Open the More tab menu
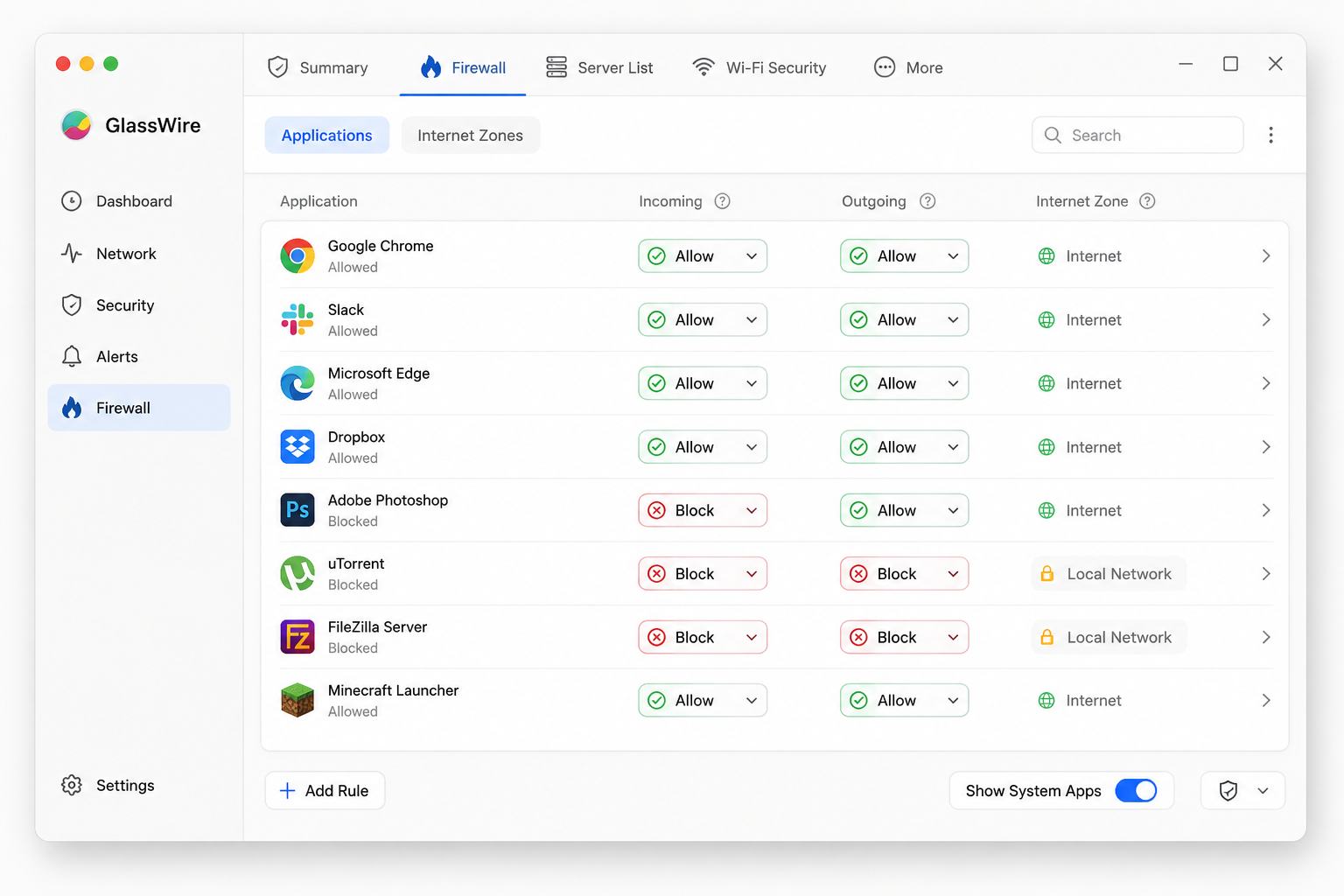 click(908, 67)
